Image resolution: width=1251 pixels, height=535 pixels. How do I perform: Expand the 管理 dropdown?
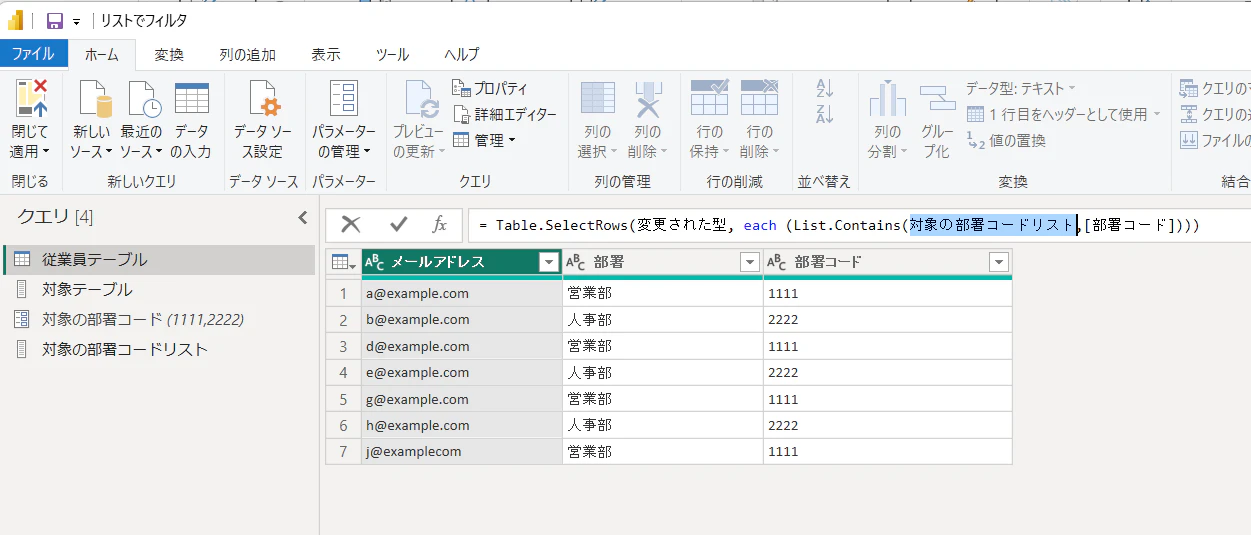tap(484, 140)
